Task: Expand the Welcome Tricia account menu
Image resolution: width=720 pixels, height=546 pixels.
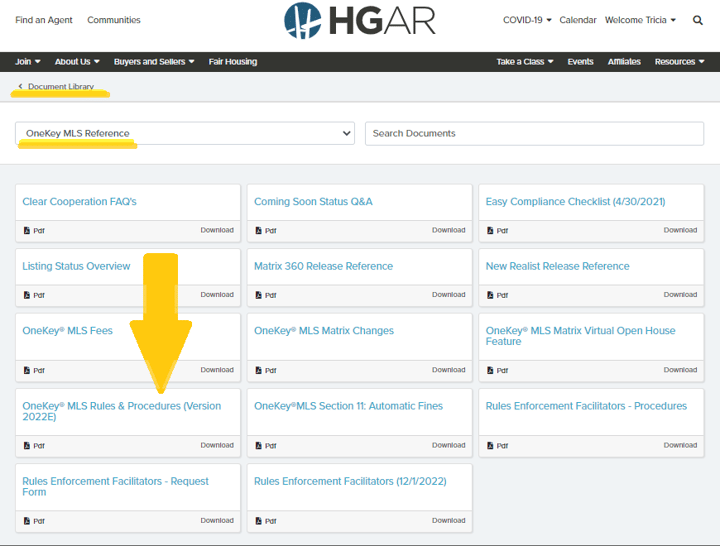Action: (640, 20)
